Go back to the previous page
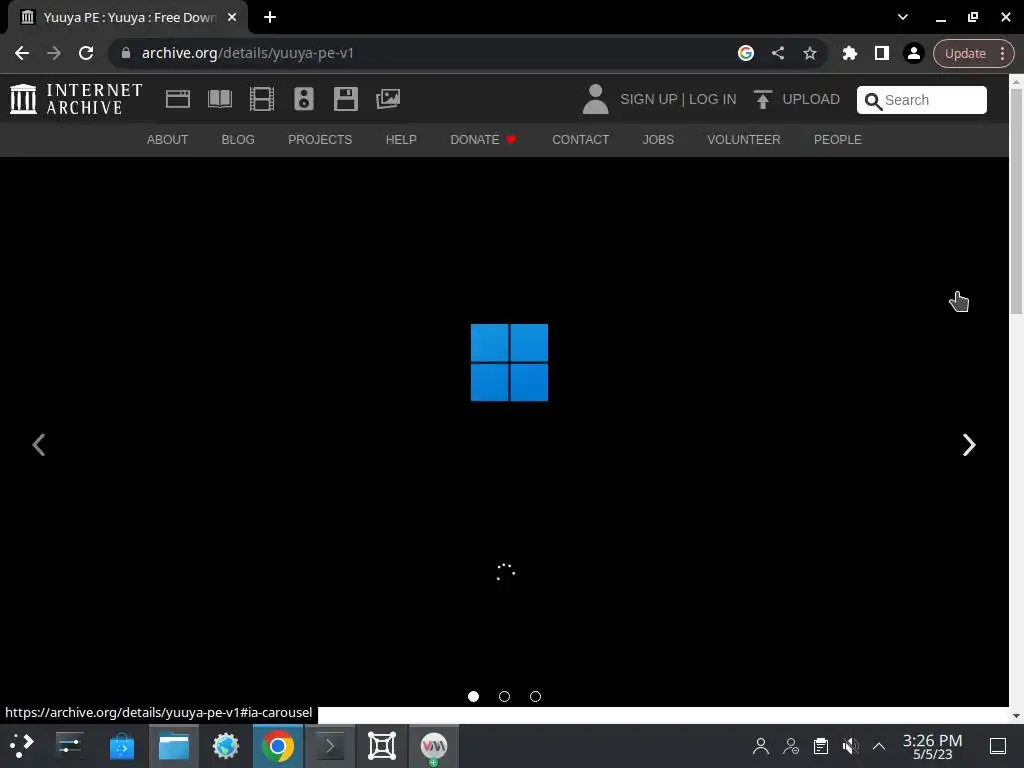This screenshot has width=1024, height=768. [22, 53]
